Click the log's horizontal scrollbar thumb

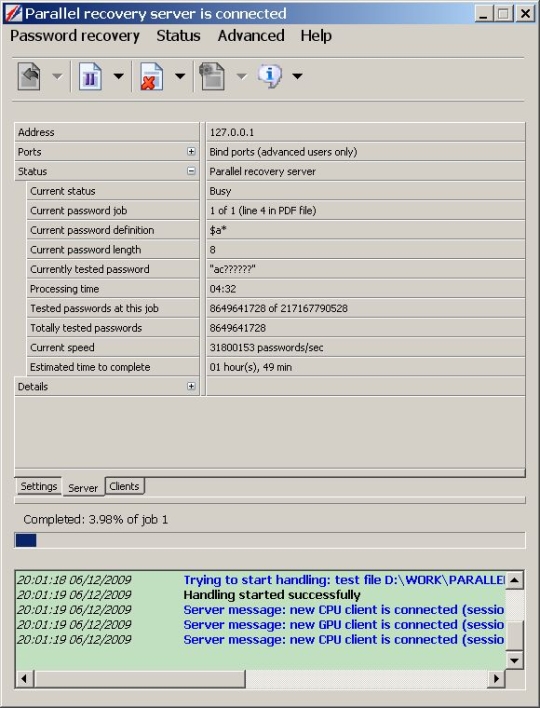140,679
